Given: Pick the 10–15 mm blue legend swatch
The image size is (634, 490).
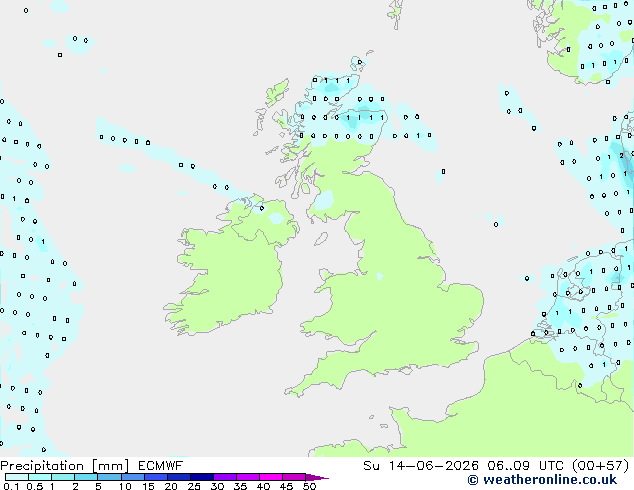Looking at the screenshot, I should [x=133, y=477].
